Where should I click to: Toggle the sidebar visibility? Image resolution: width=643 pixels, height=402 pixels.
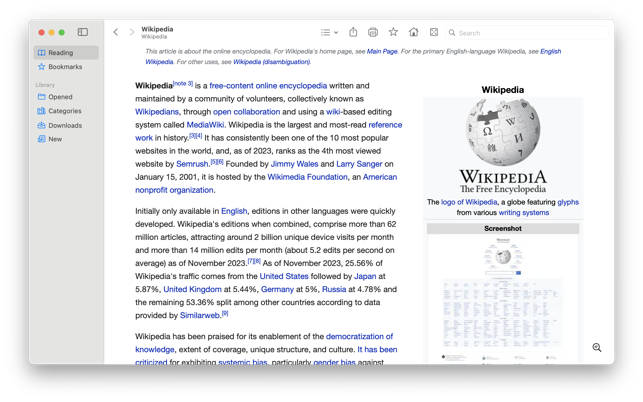coord(83,32)
